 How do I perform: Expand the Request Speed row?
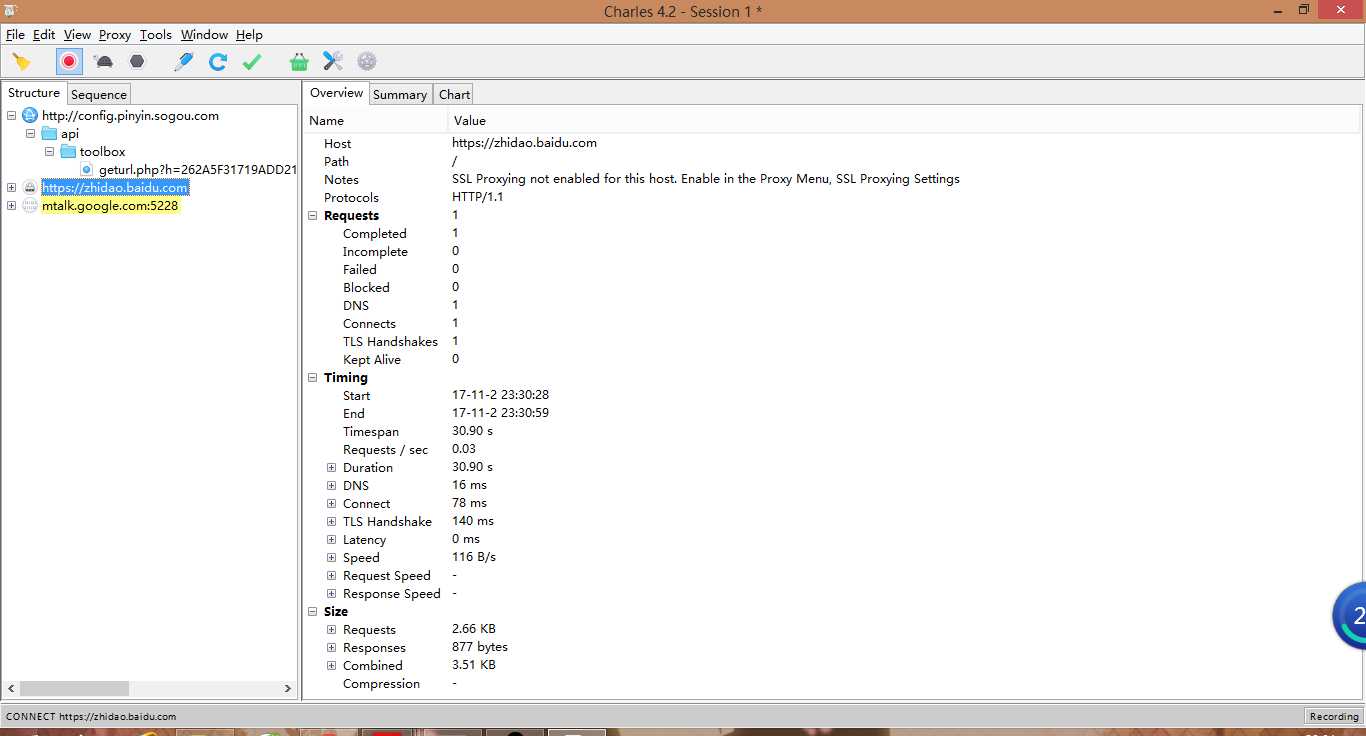pos(332,575)
